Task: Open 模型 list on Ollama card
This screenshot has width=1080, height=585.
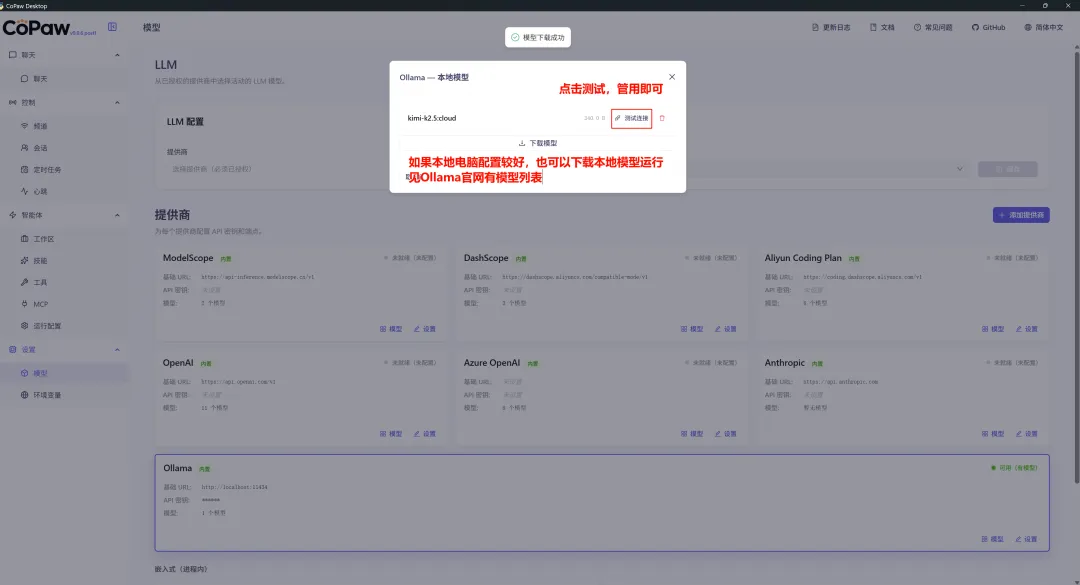Action: tap(993, 540)
